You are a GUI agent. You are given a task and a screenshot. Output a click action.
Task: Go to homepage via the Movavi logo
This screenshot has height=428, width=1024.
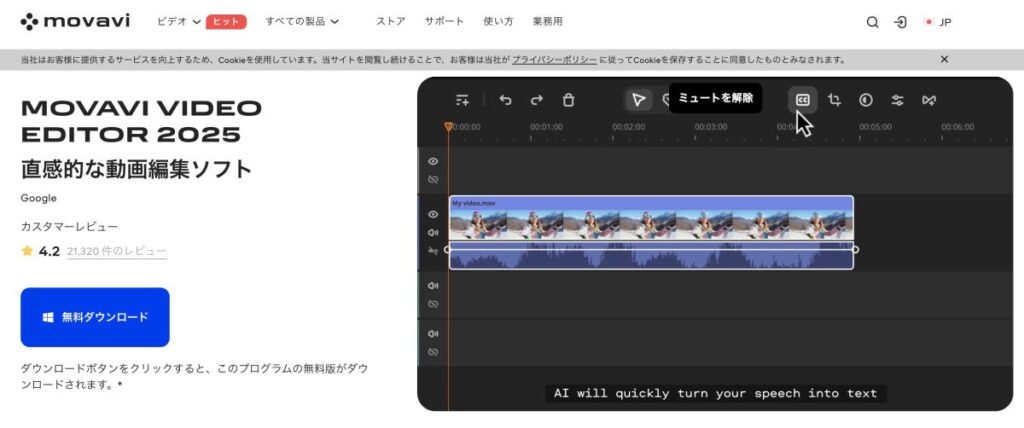(75, 22)
